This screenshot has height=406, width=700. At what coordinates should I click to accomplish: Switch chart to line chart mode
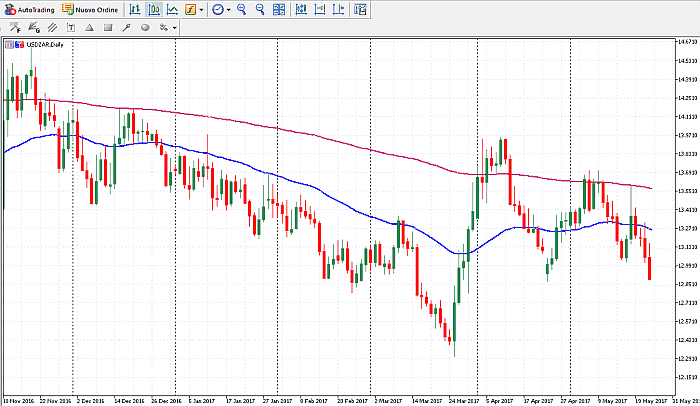[172, 9]
